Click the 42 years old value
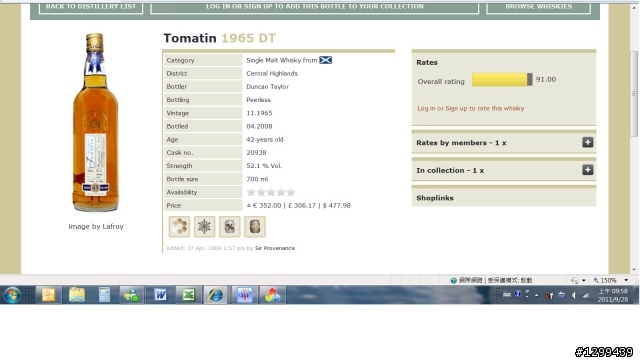 (264, 140)
